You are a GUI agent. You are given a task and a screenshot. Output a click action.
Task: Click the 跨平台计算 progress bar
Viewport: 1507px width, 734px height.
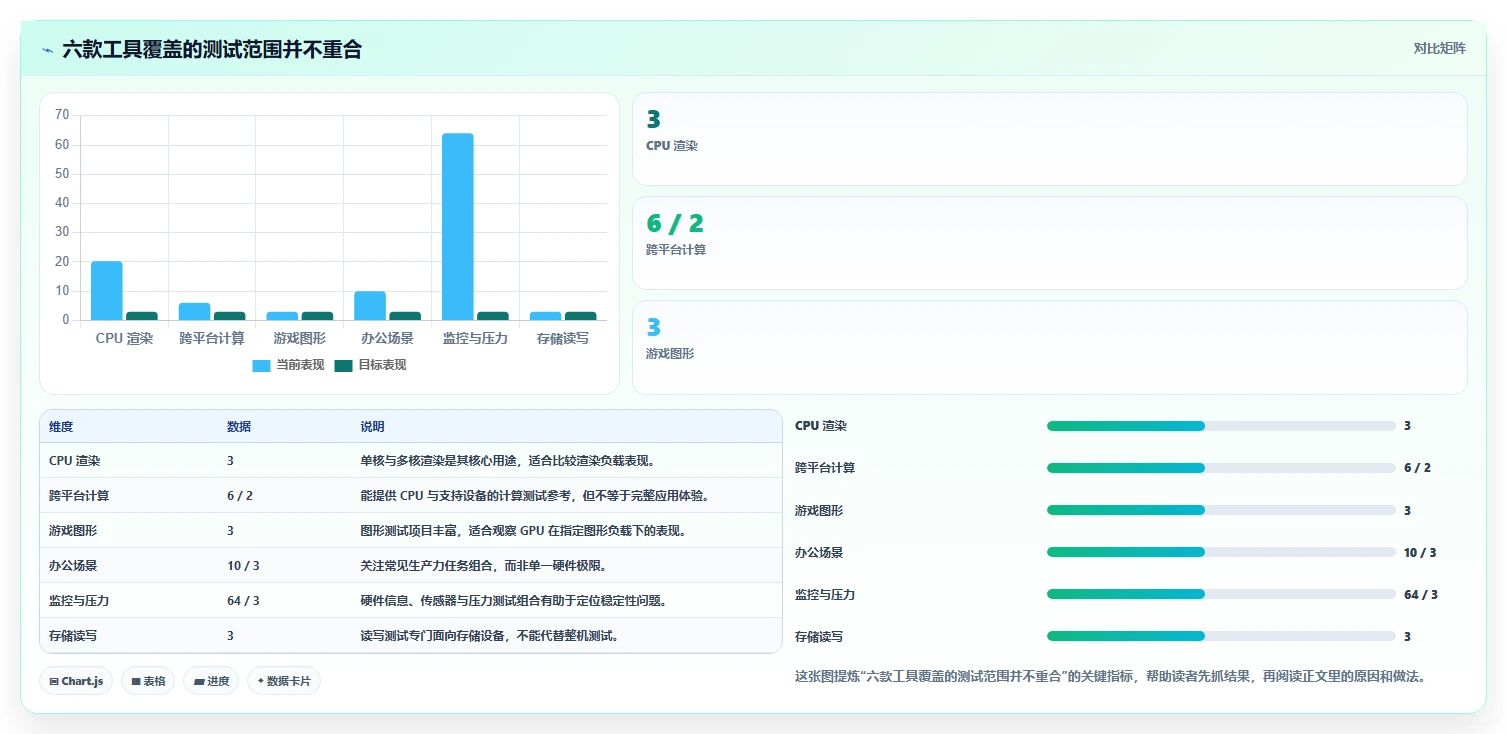[1221, 468]
